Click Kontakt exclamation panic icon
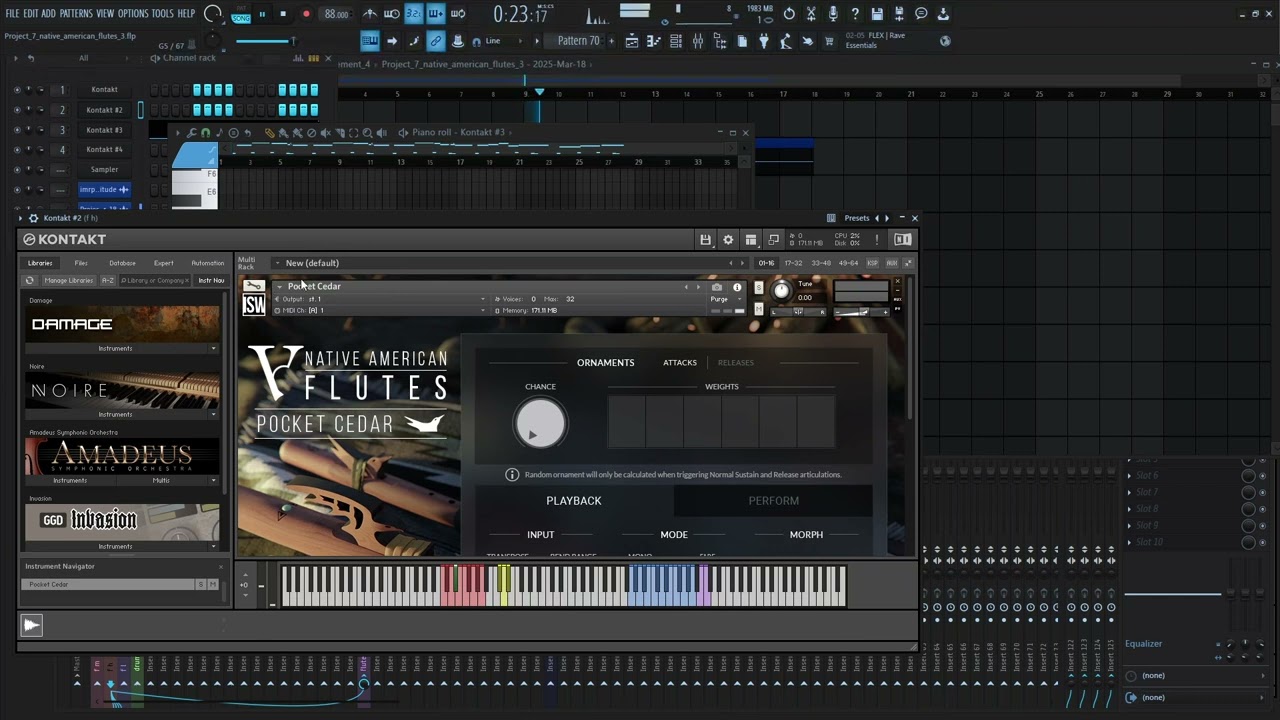 pos(877,240)
